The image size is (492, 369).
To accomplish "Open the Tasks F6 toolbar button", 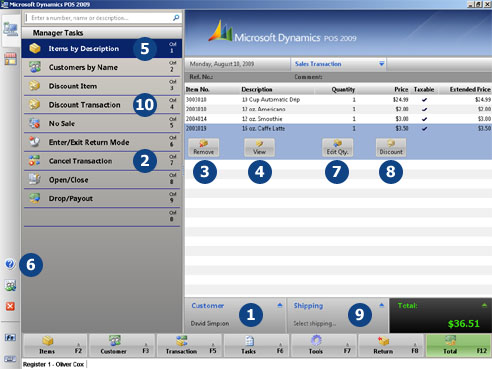I will point(257,345).
